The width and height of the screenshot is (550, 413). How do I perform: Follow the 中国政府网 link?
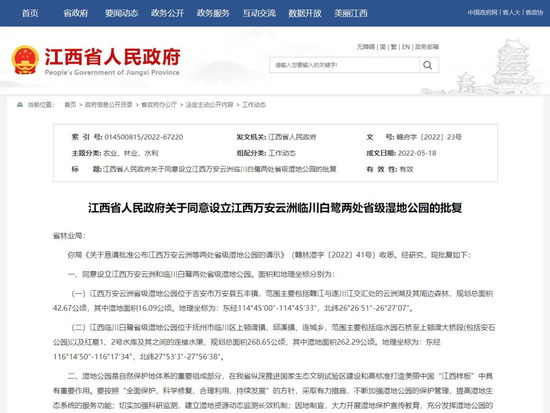(x=483, y=13)
